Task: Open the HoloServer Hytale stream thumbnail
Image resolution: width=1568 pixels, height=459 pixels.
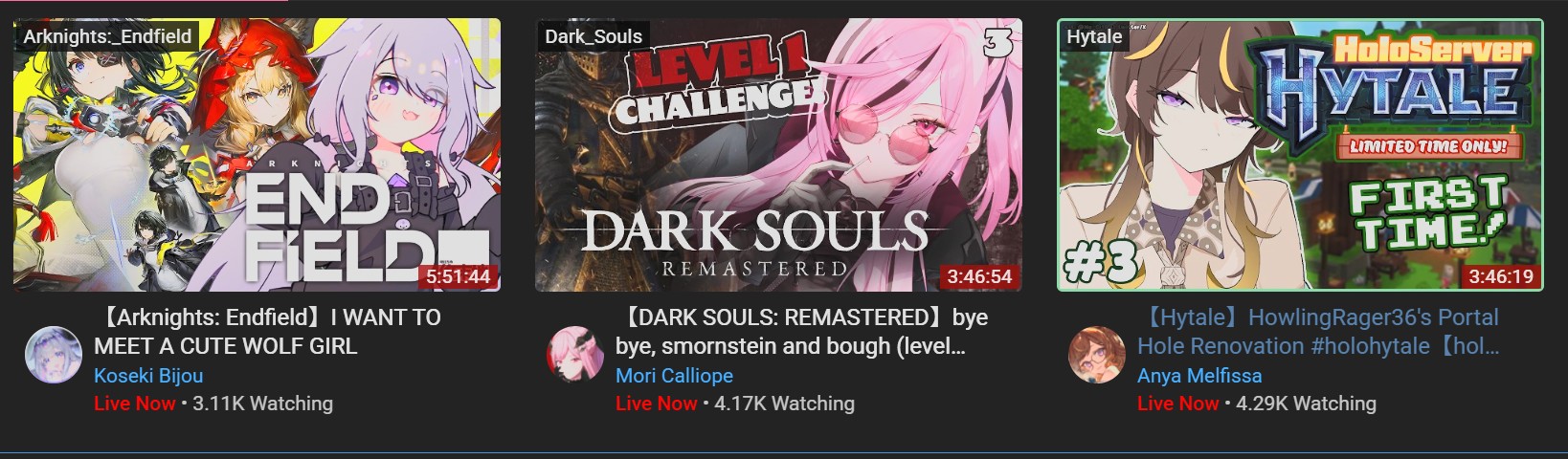Action: (1300, 155)
